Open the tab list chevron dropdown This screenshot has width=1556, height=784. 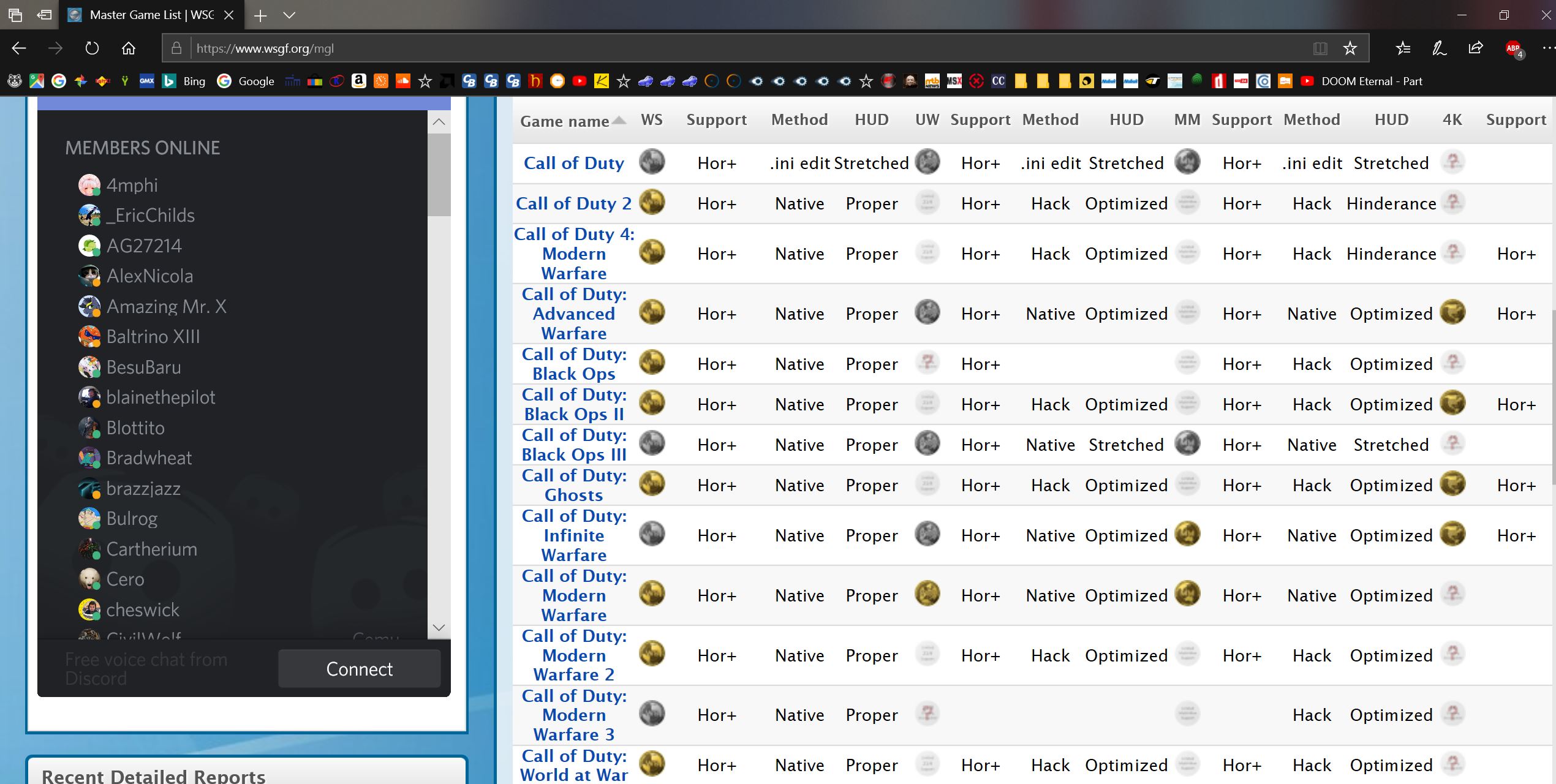tap(289, 15)
